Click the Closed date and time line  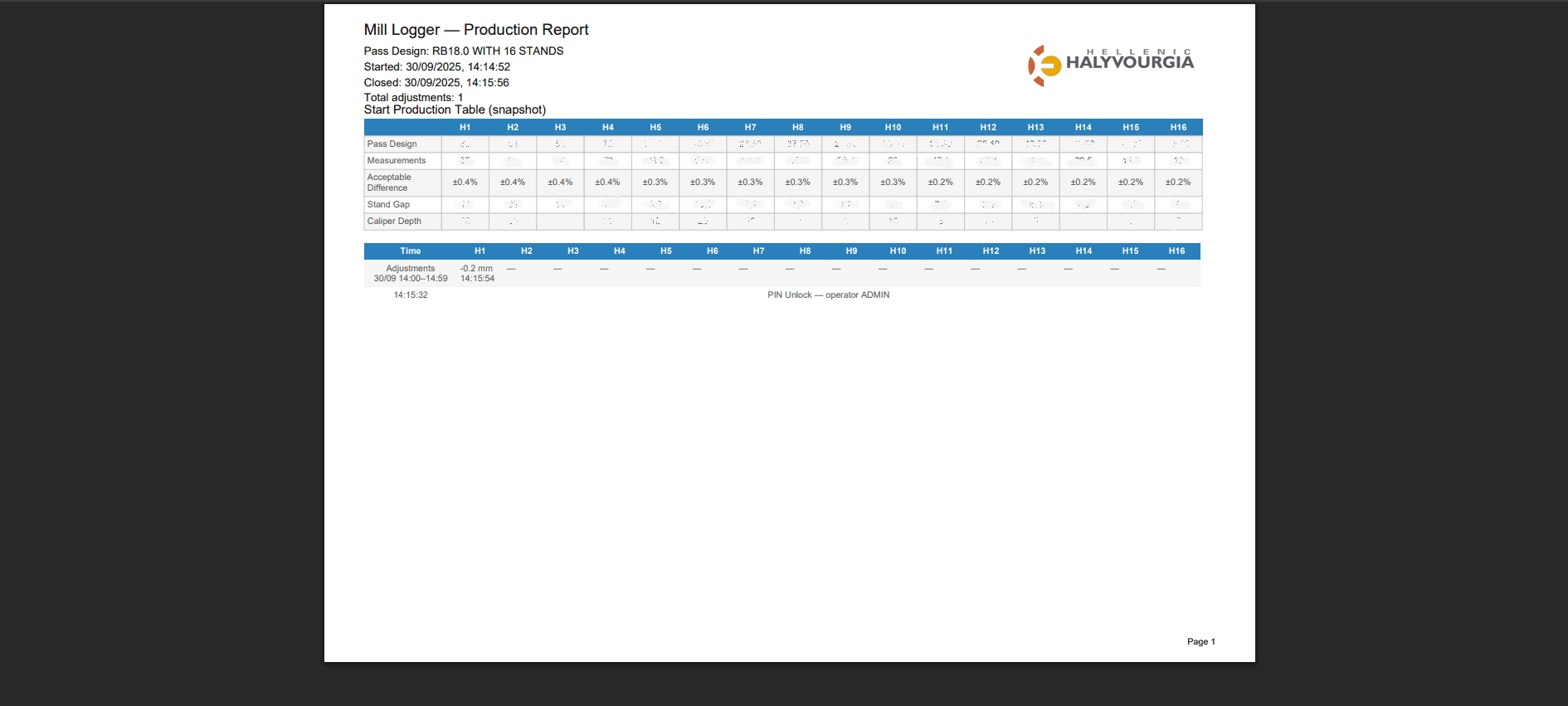436,83
